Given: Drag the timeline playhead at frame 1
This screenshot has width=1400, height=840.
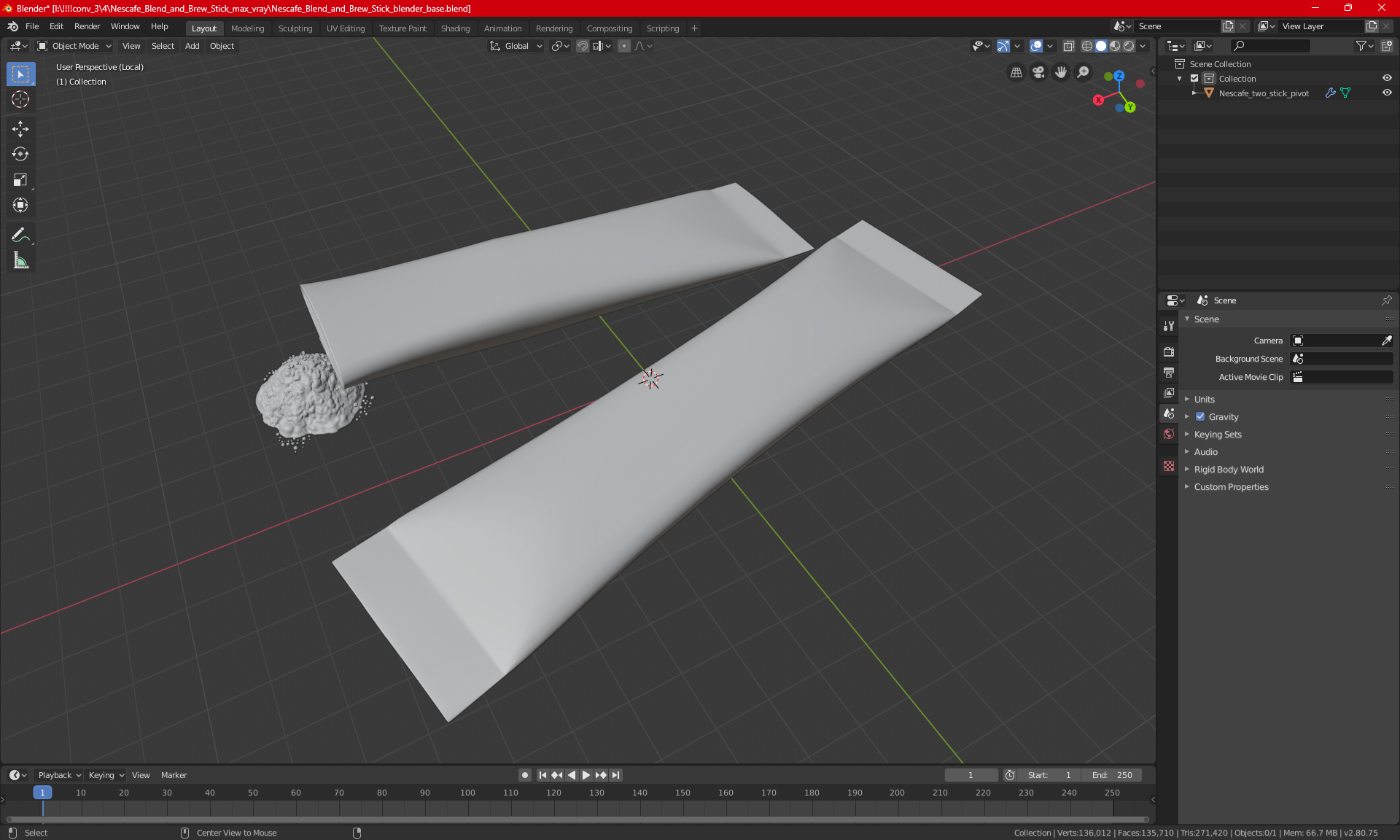Looking at the screenshot, I should tap(42, 791).
